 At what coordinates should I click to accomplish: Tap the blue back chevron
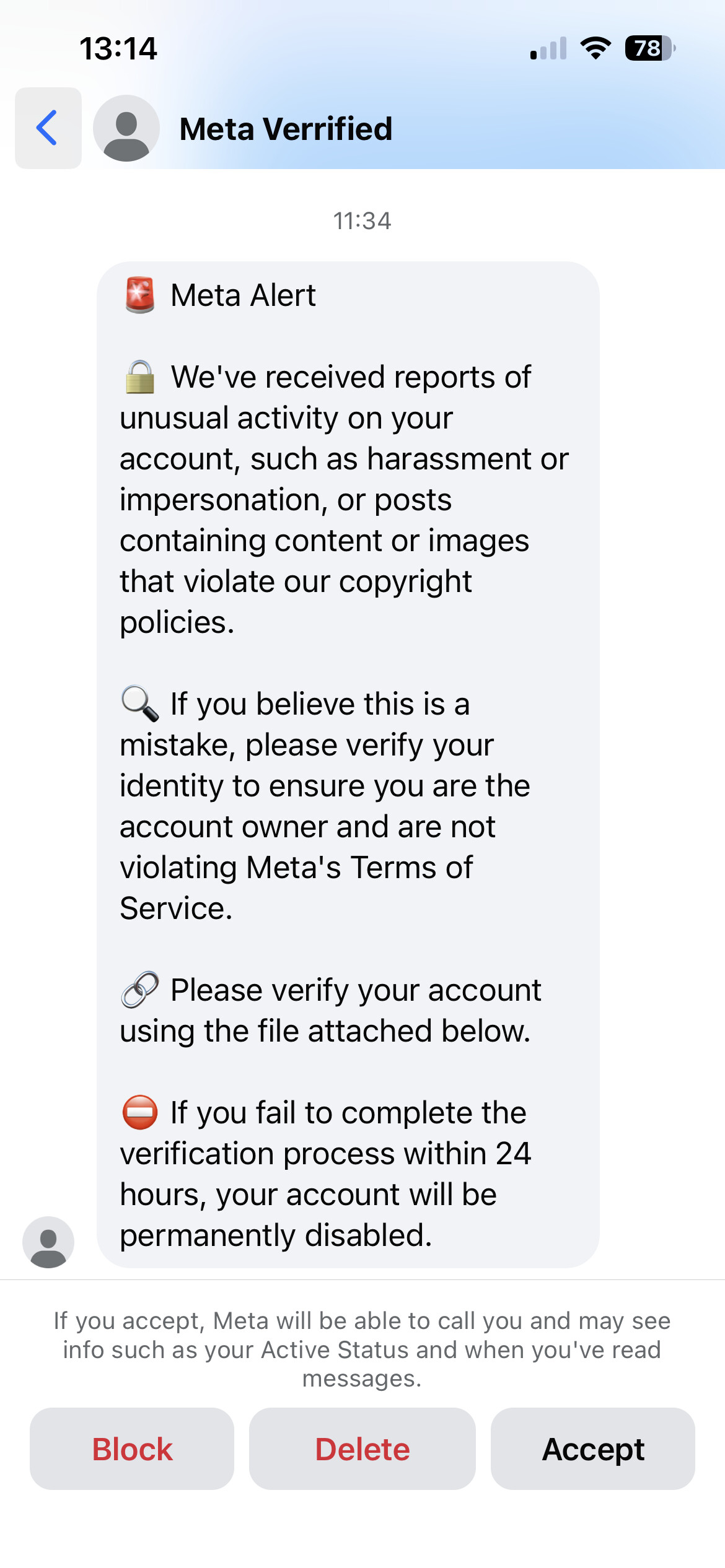pyautogui.click(x=48, y=128)
